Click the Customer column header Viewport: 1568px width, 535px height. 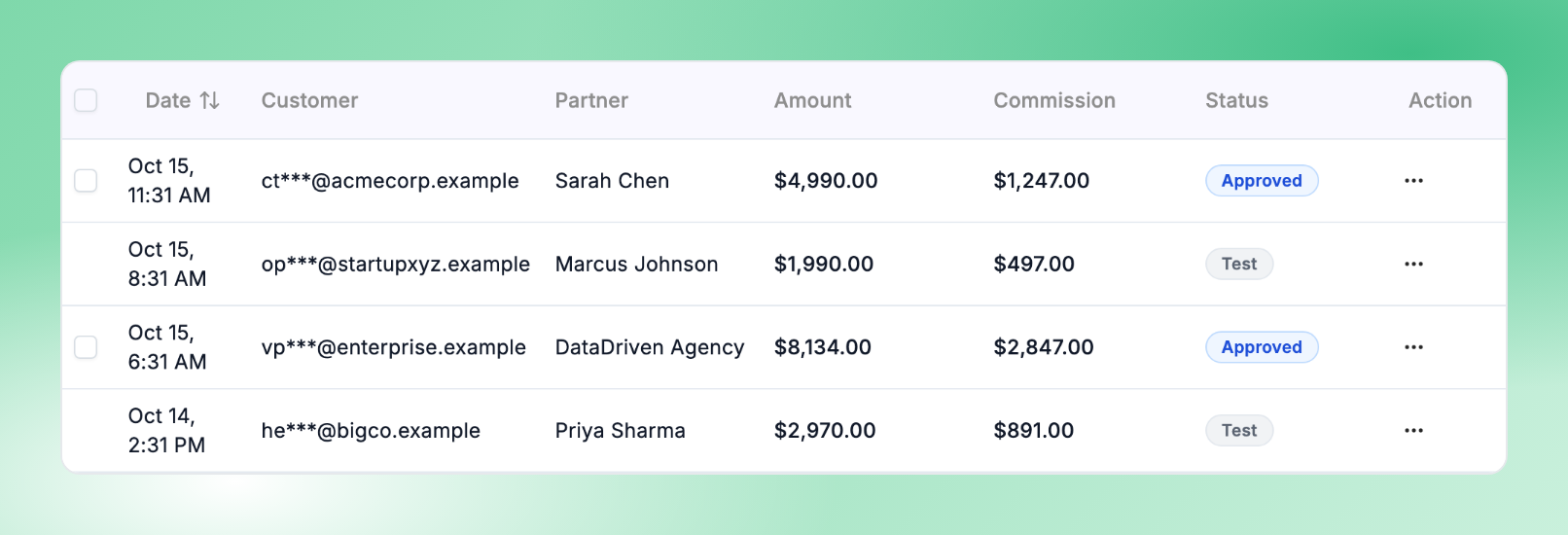pos(309,100)
